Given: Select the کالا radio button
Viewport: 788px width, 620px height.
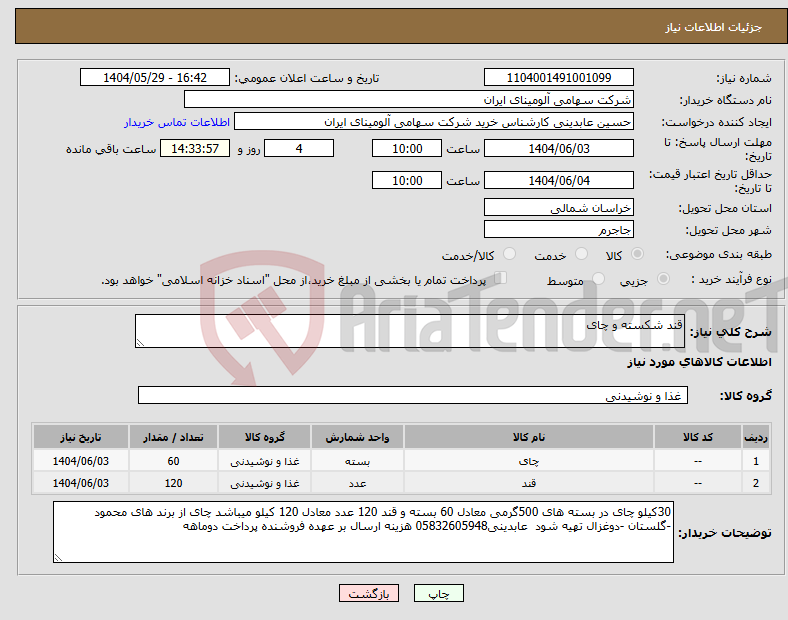Looking at the screenshot, I should [637, 254].
